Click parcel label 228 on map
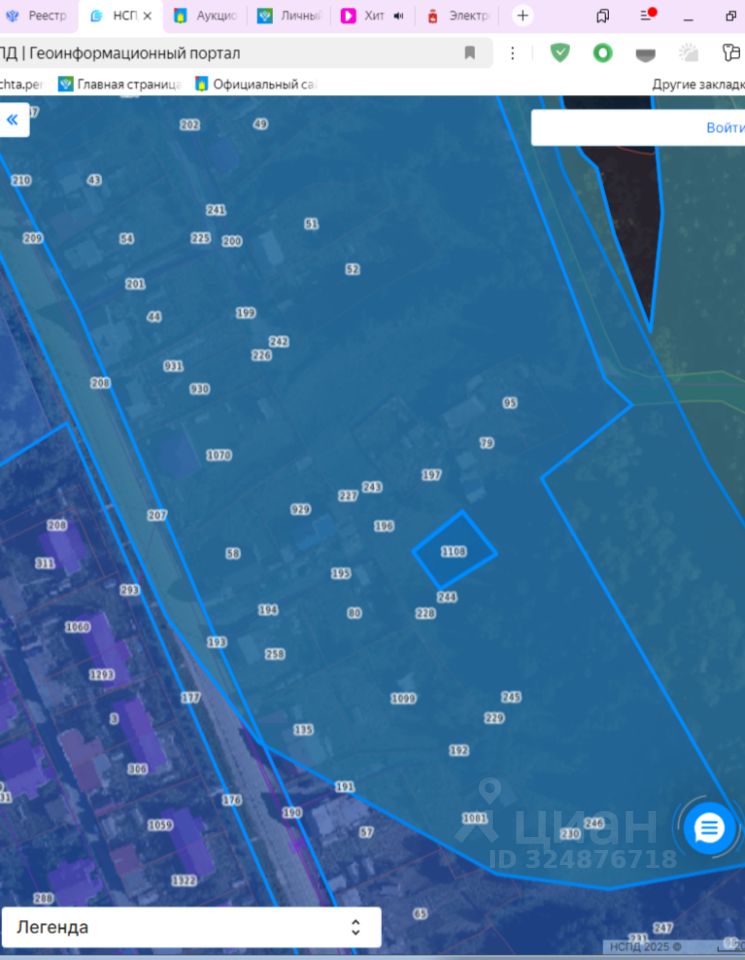Image resolution: width=745 pixels, height=960 pixels. (x=425, y=613)
